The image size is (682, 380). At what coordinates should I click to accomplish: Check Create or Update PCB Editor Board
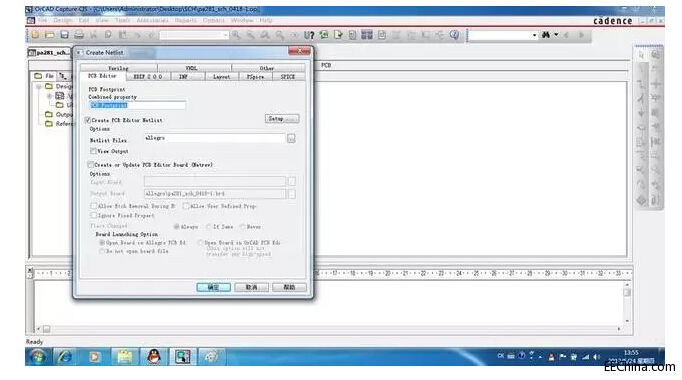point(90,165)
